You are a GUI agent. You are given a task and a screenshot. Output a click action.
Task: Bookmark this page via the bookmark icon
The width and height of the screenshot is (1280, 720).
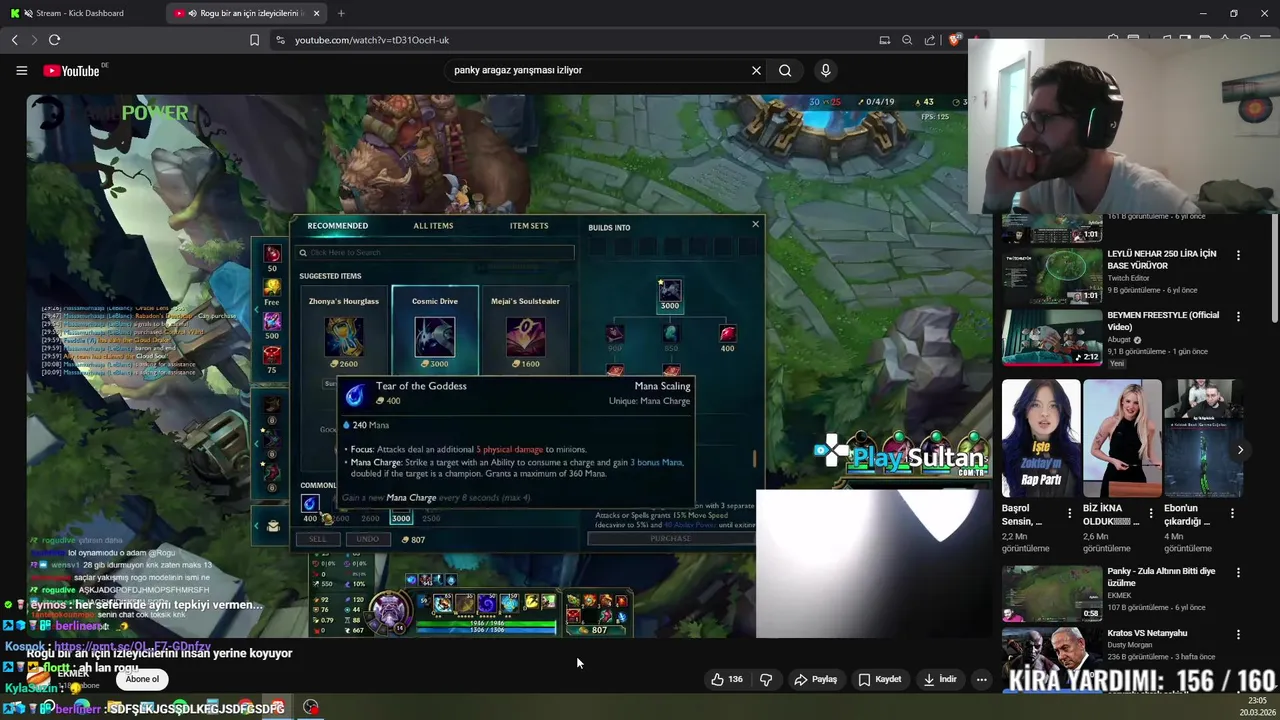[x=254, y=40]
